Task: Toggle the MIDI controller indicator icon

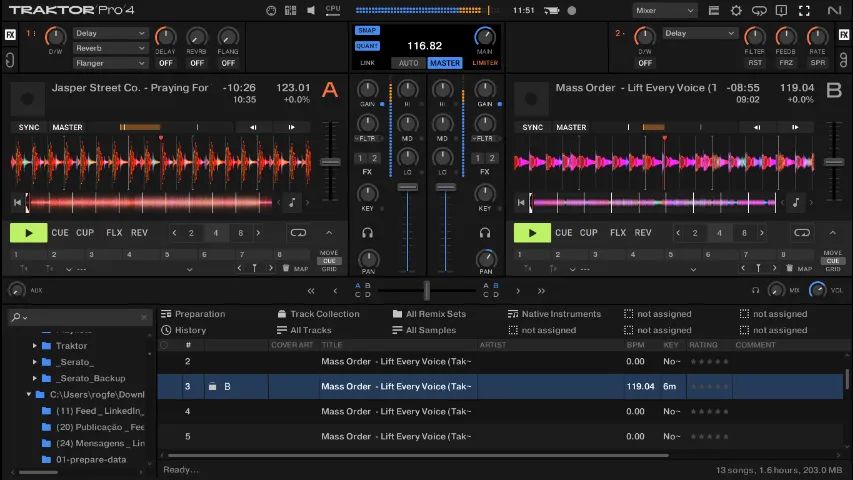Action: coord(270,10)
